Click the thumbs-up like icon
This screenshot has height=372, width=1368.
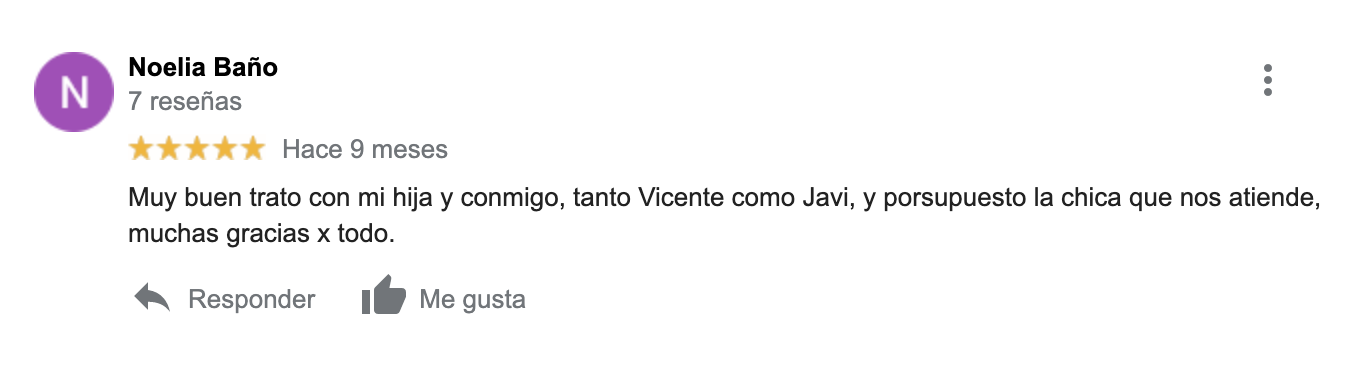(383, 297)
